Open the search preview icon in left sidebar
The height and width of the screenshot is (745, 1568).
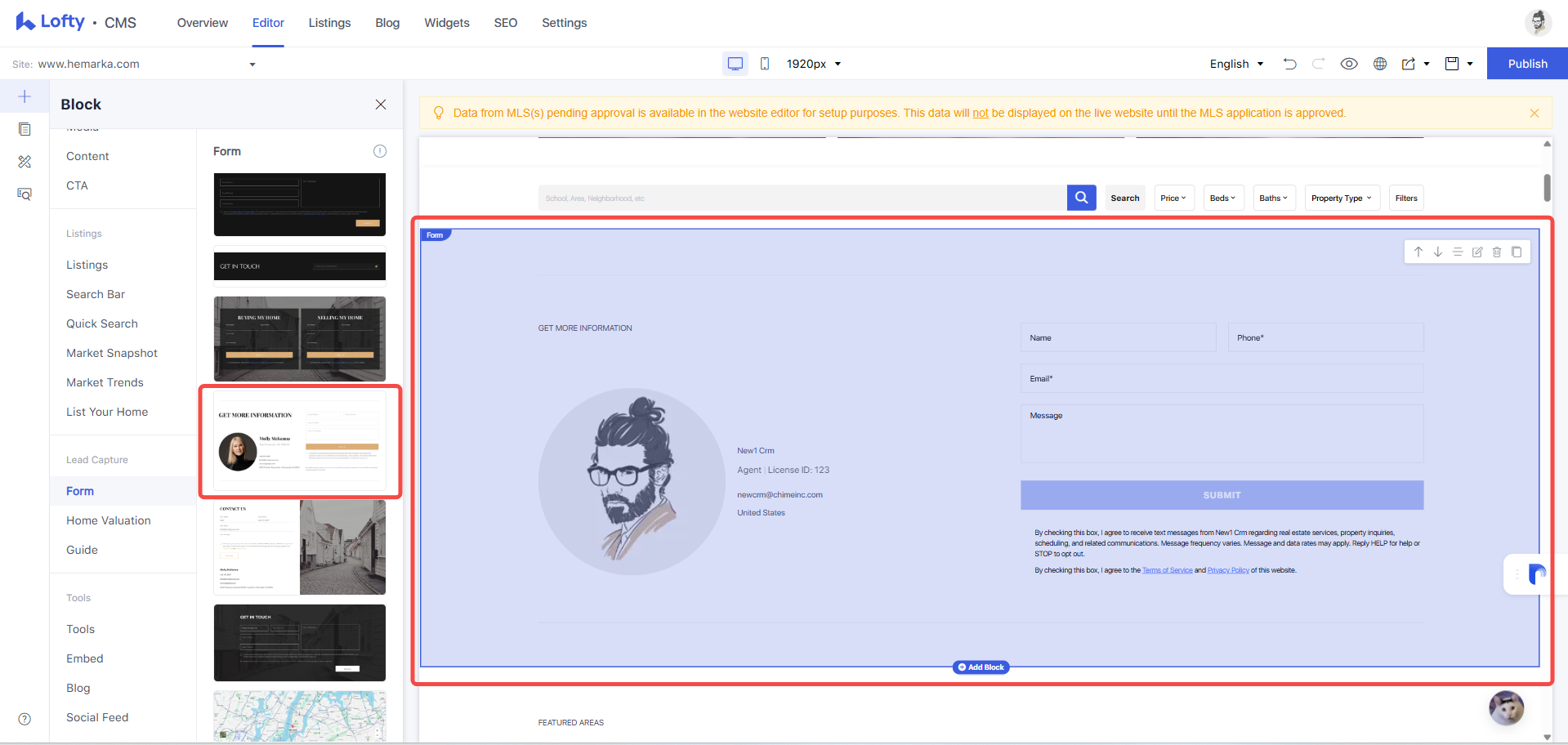[x=25, y=194]
